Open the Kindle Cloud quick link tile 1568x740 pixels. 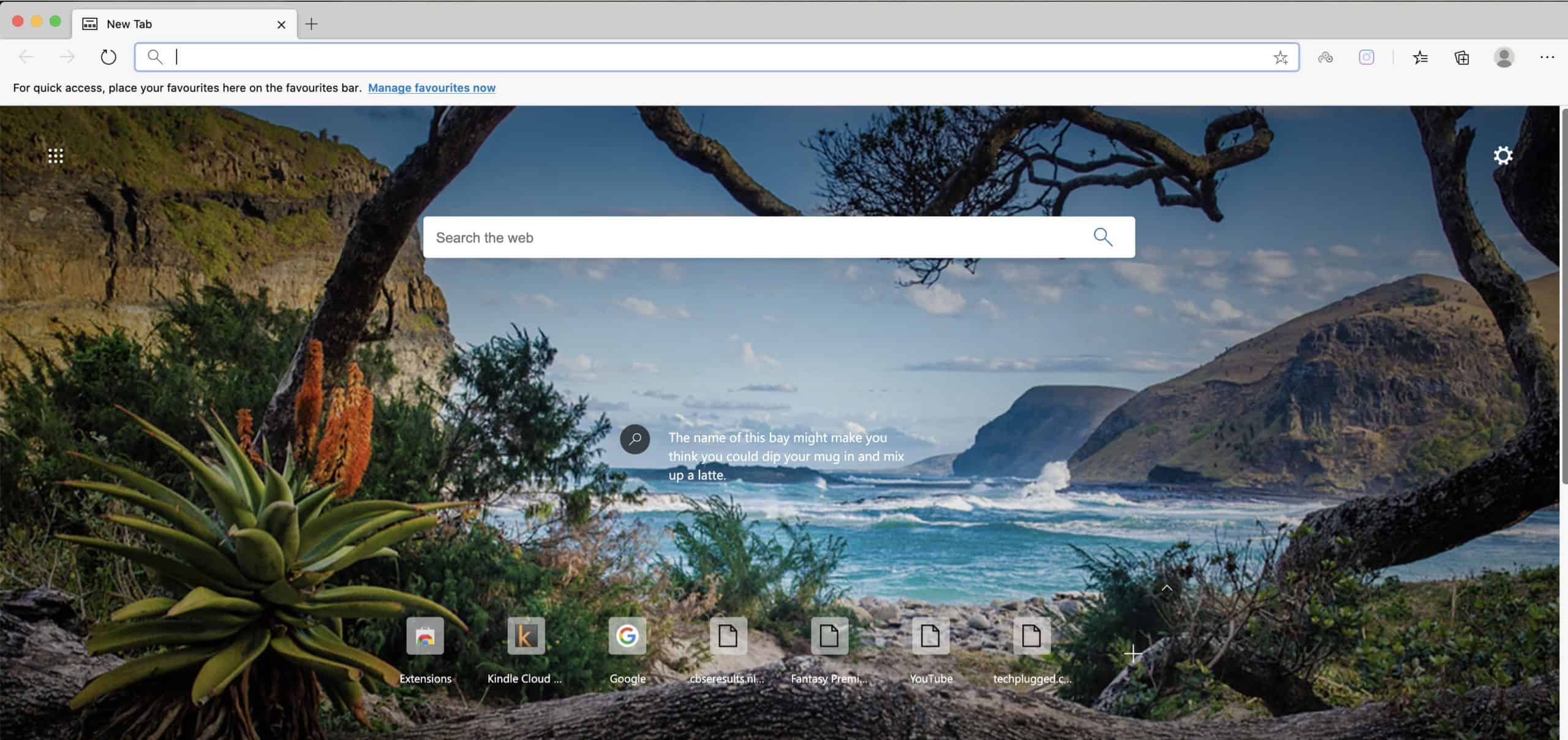[526, 636]
